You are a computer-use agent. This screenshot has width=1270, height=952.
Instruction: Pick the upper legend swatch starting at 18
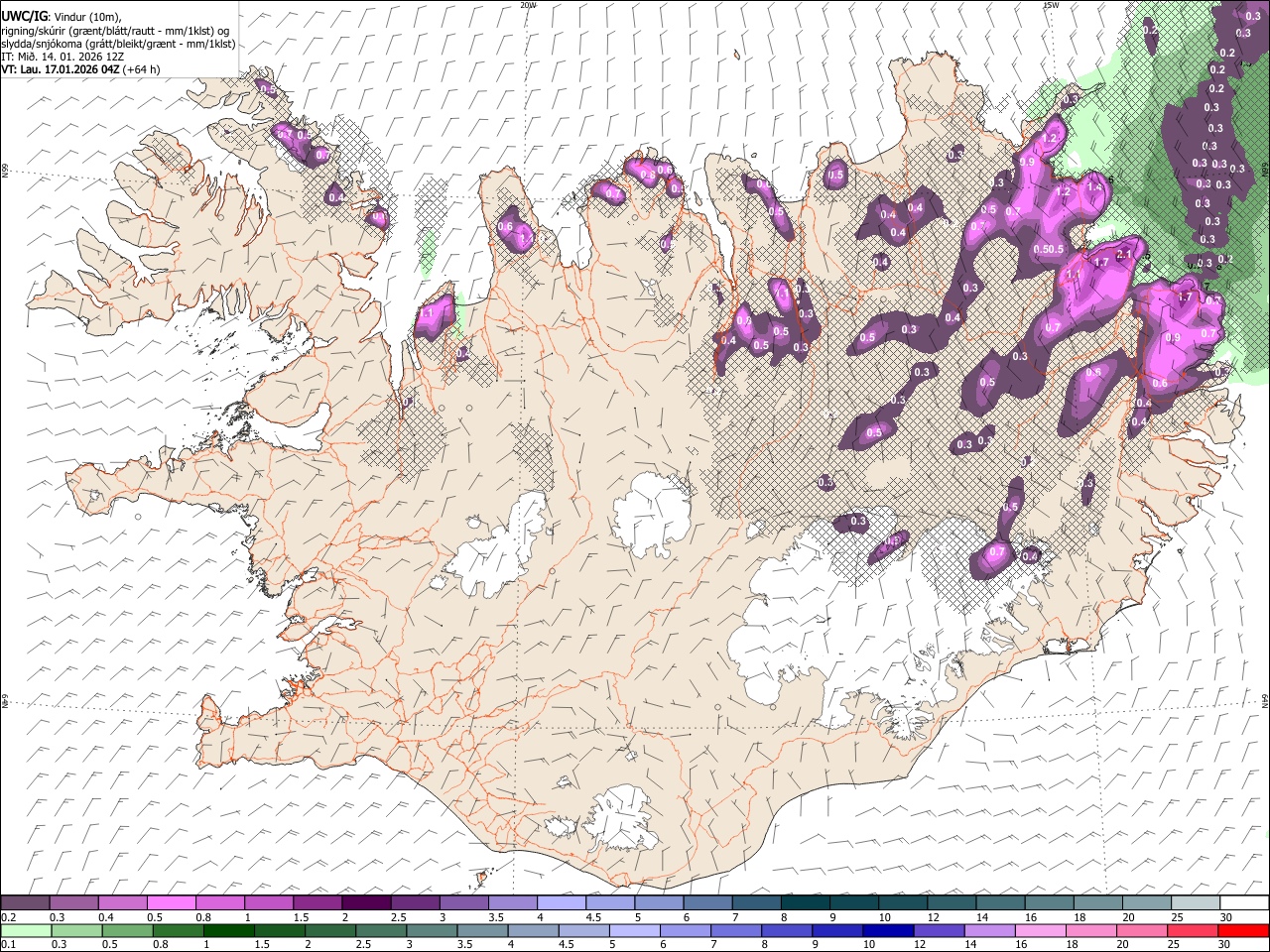point(1097,902)
